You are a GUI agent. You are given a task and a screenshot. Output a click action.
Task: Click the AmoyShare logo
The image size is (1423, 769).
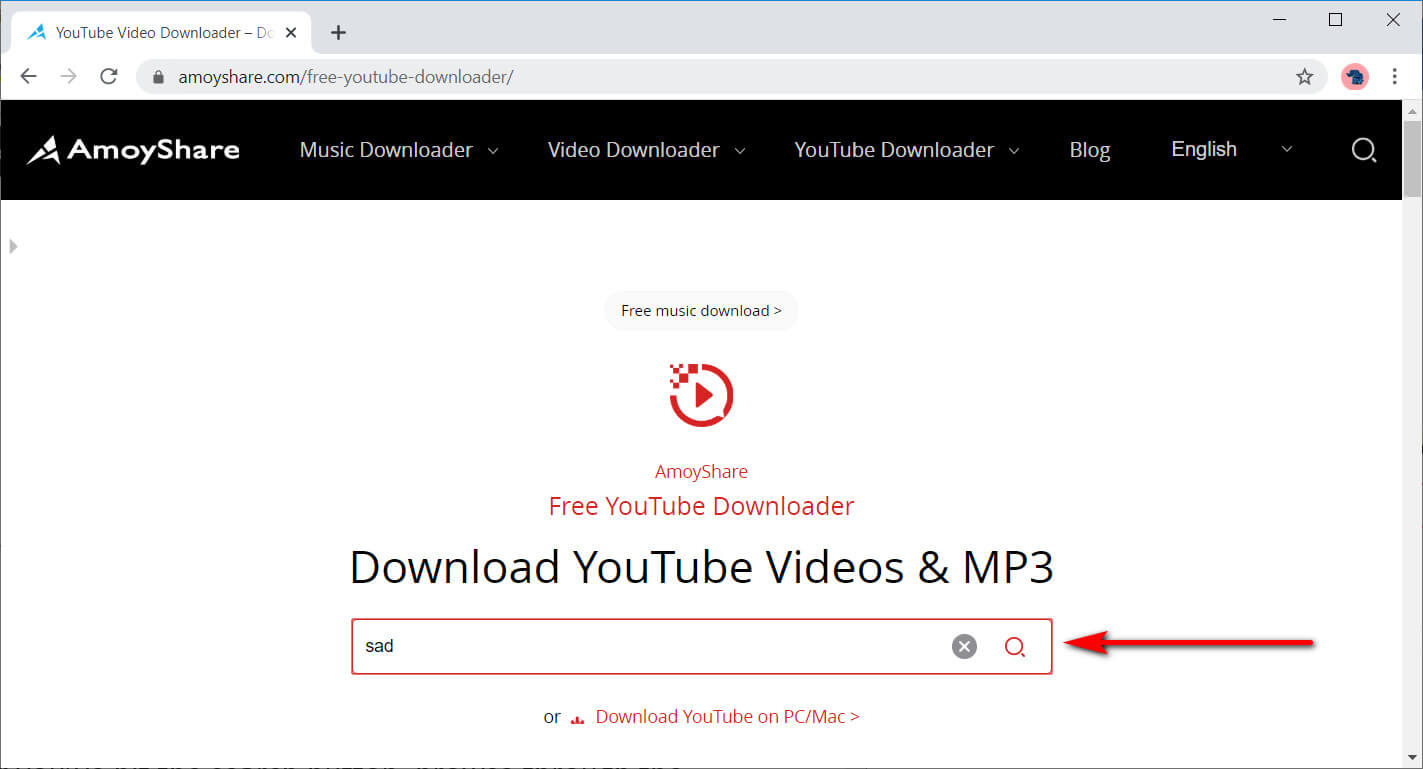pos(133,150)
